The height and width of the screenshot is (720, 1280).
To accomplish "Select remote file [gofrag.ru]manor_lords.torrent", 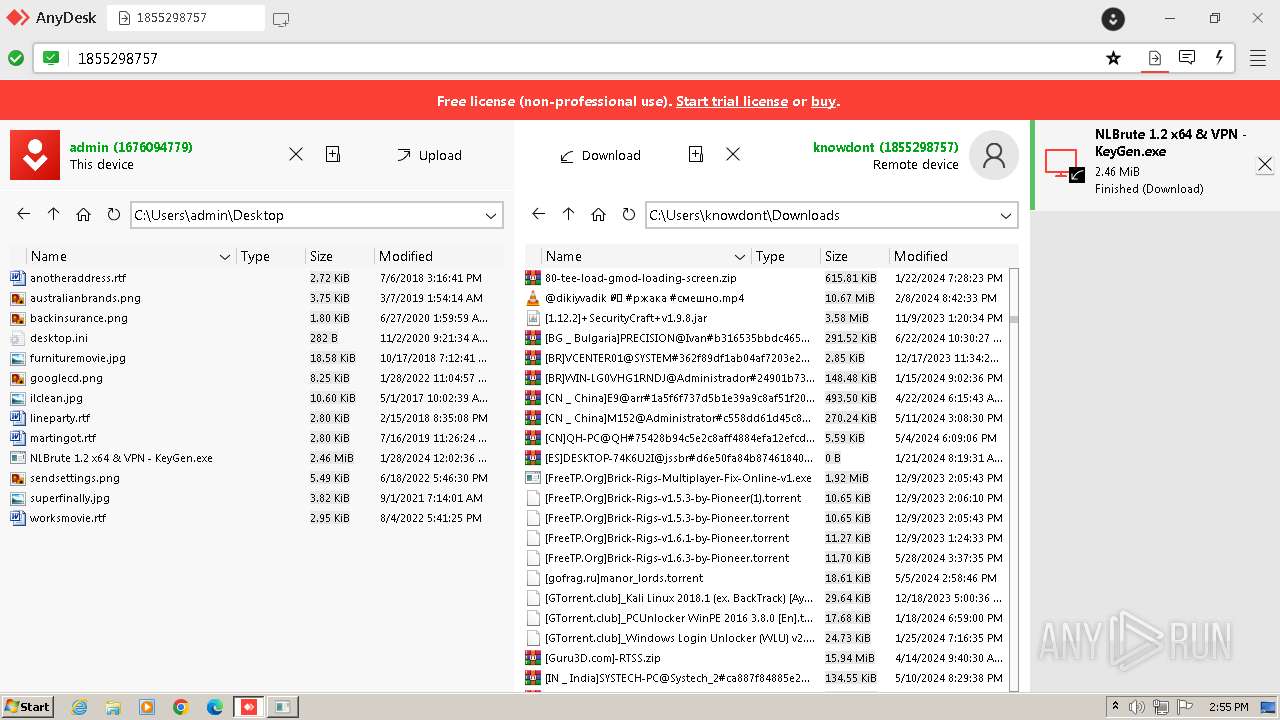I will coord(767,578).
